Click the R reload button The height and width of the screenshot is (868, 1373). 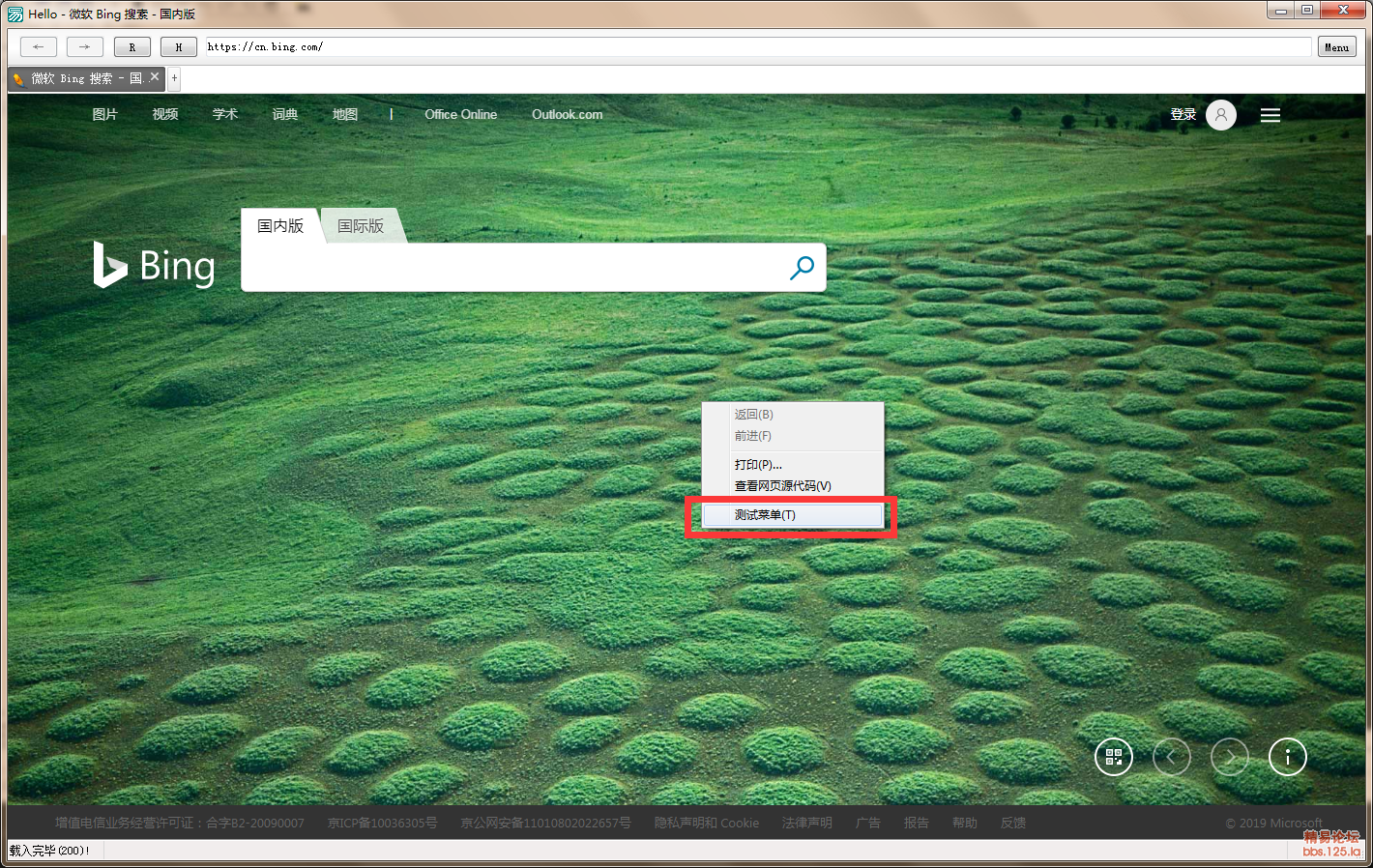tap(131, 46)
